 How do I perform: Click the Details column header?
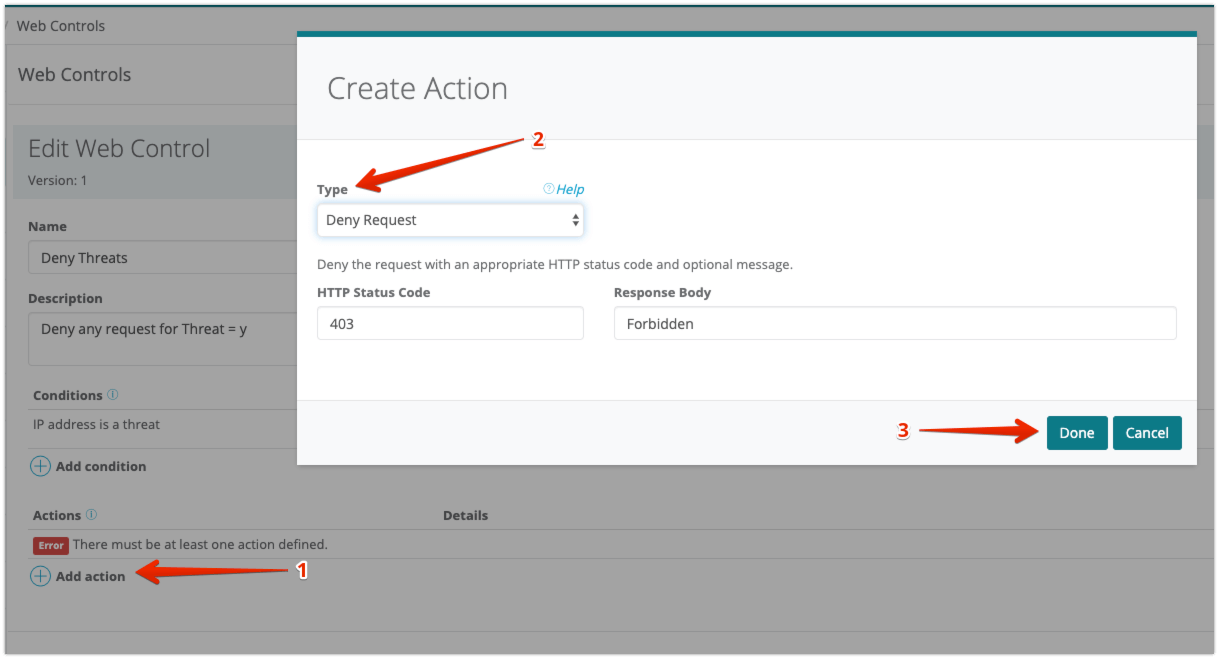coord(465,515)
